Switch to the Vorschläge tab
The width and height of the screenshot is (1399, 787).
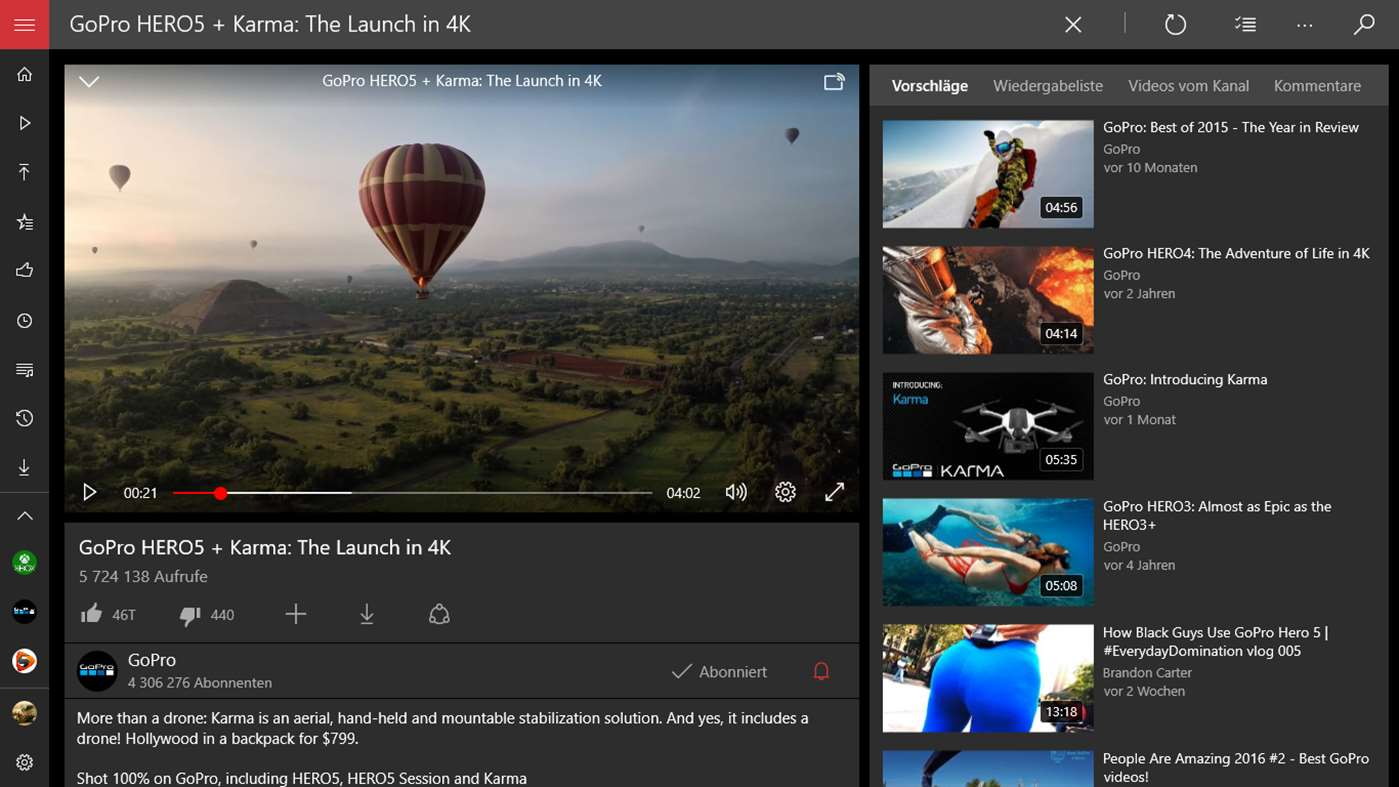(x=930, y=86)
